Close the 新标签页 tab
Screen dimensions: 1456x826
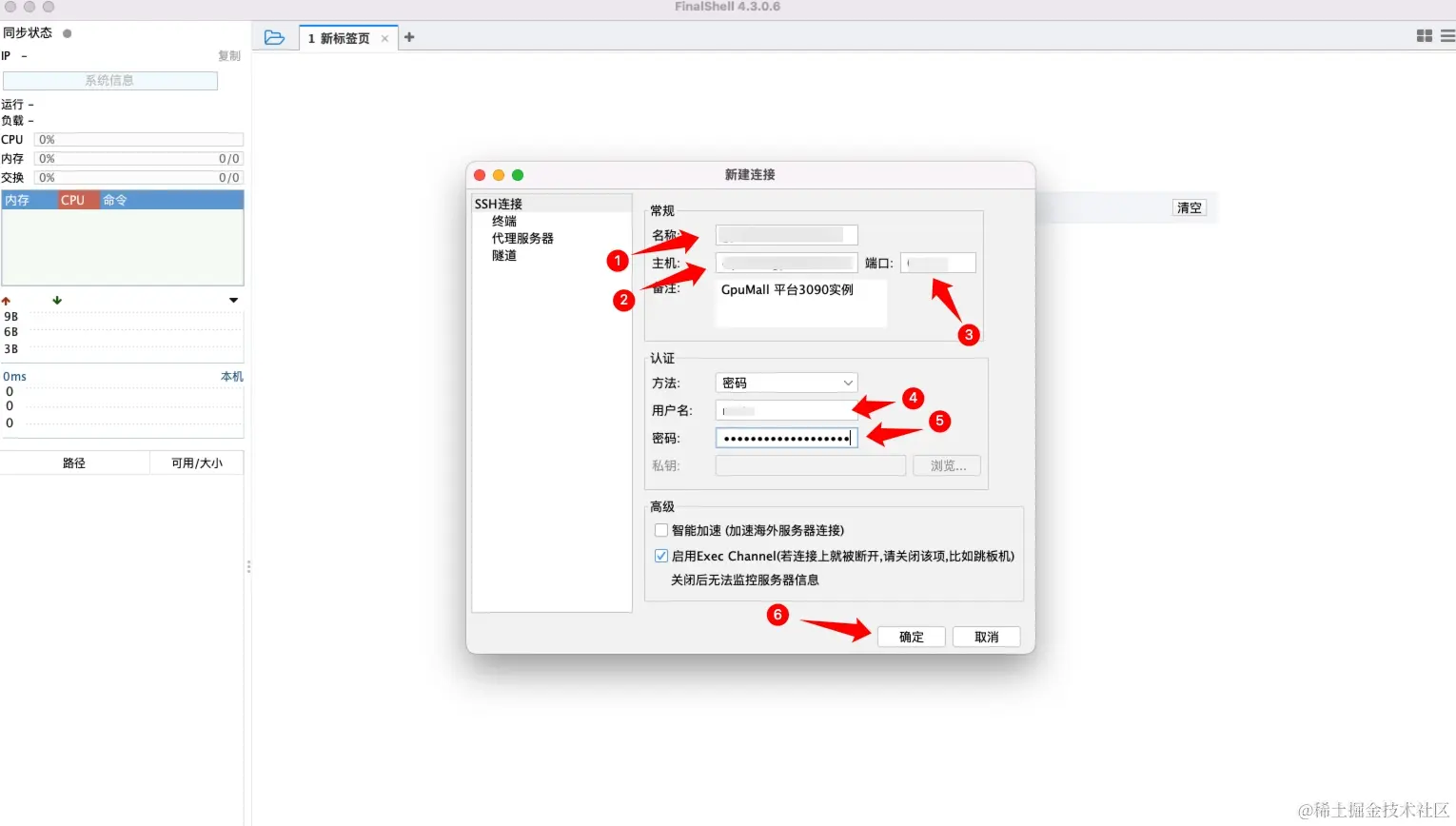coord(384,39)
